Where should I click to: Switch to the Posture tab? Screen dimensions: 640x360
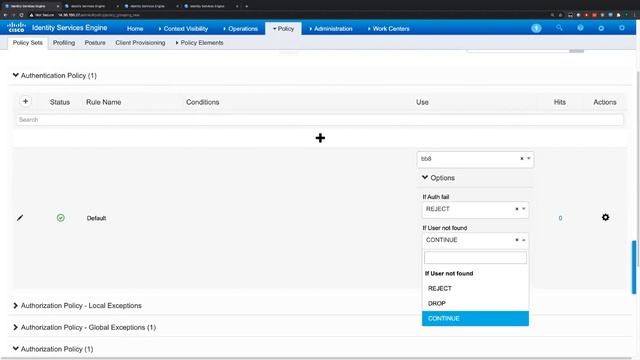95,43
